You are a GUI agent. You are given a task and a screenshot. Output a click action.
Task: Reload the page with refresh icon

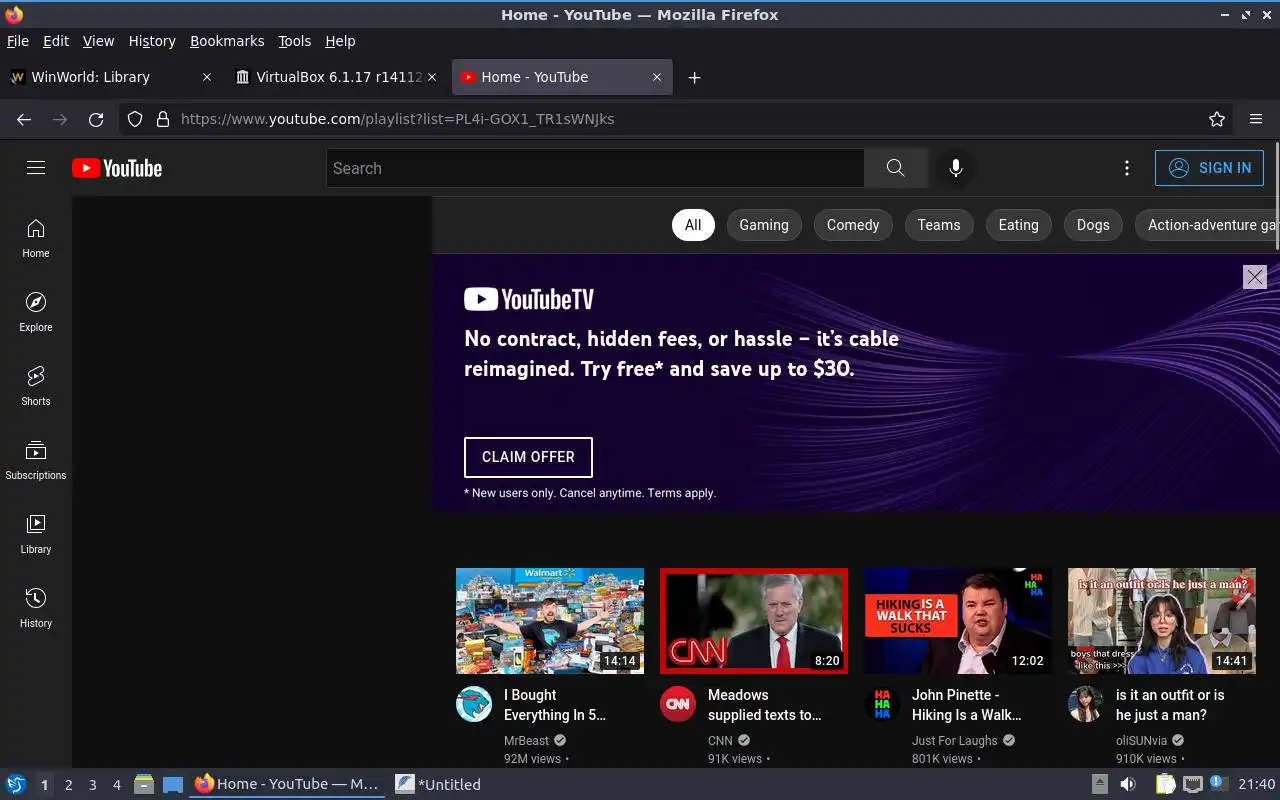pos(96,119)
